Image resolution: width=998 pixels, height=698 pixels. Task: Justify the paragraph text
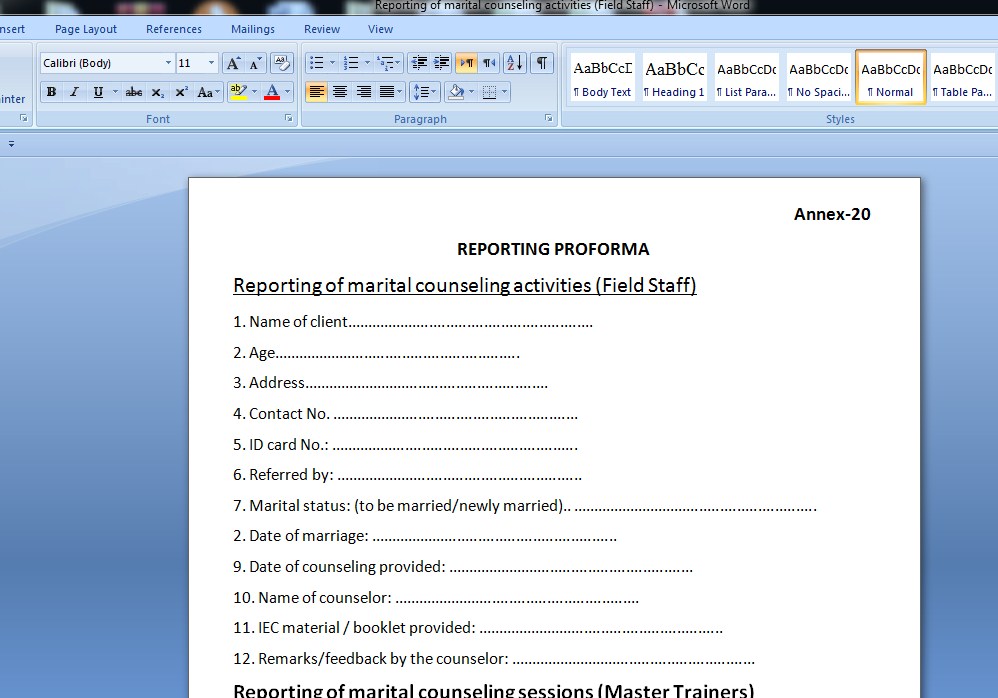click(x=388, y=92)
